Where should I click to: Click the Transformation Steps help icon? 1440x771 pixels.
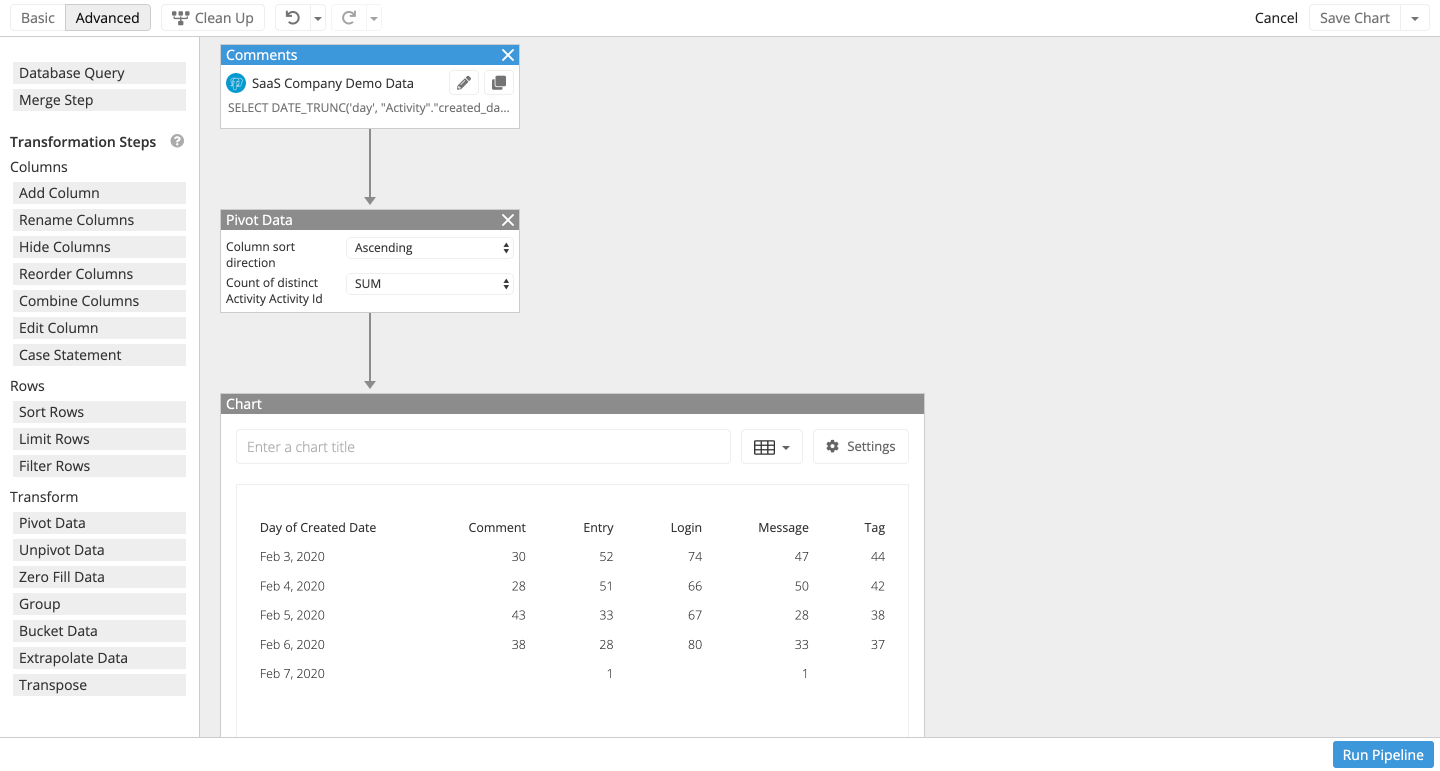[177, 141]
